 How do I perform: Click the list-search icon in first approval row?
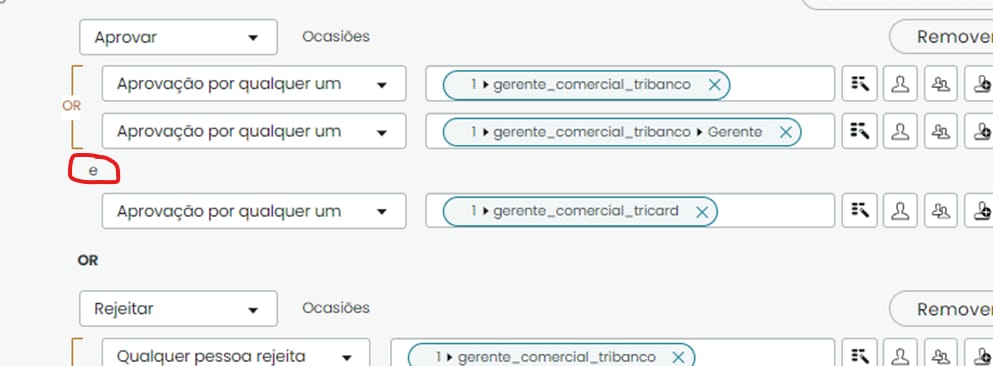point(859,84)
